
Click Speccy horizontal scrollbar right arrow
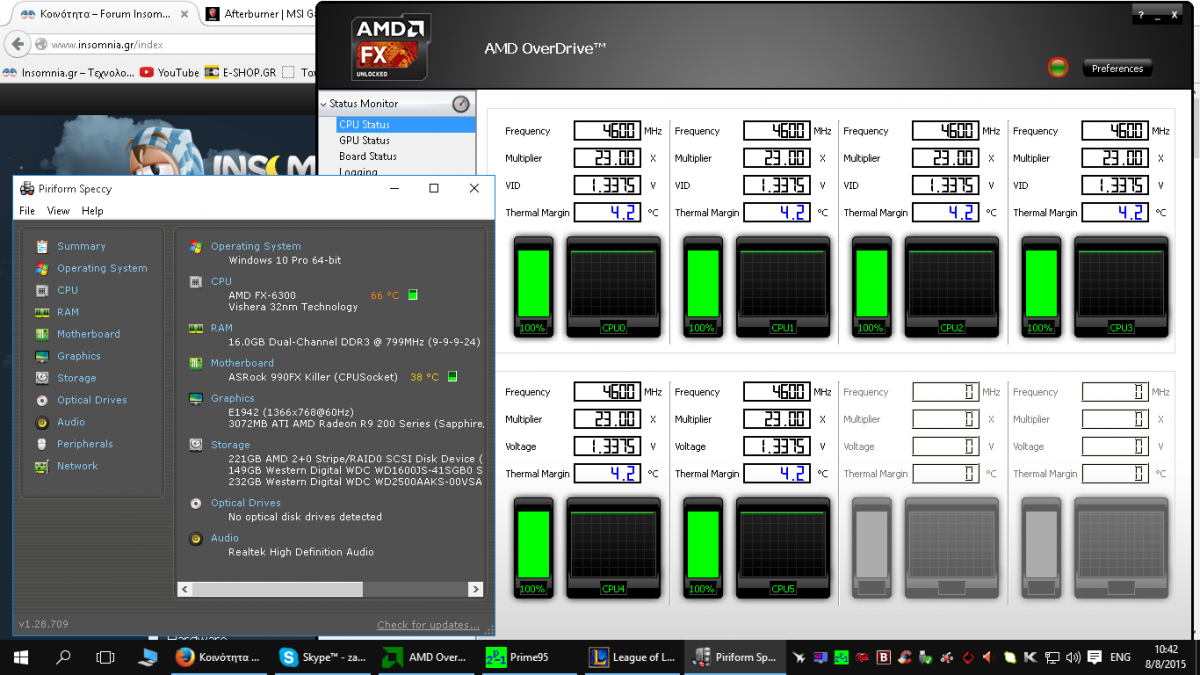point(475,590)
